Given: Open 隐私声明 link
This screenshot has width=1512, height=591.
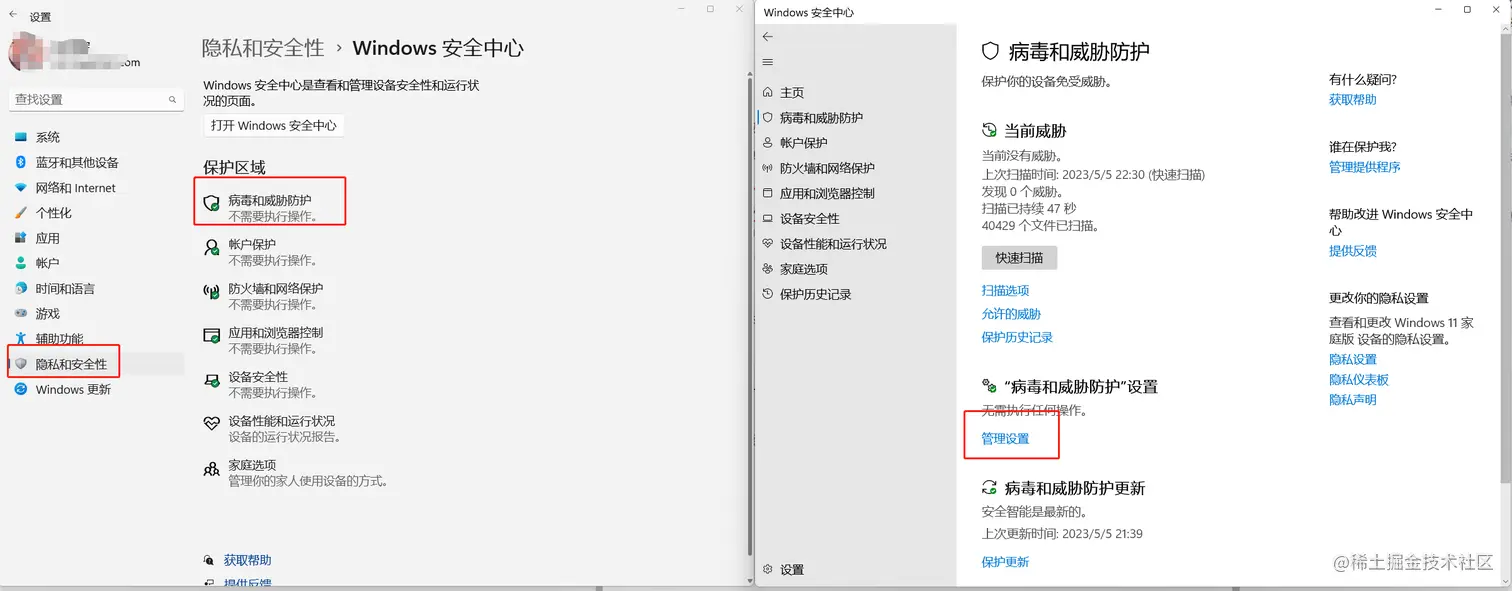Looking at the screenshot, I should (1352, 400).
